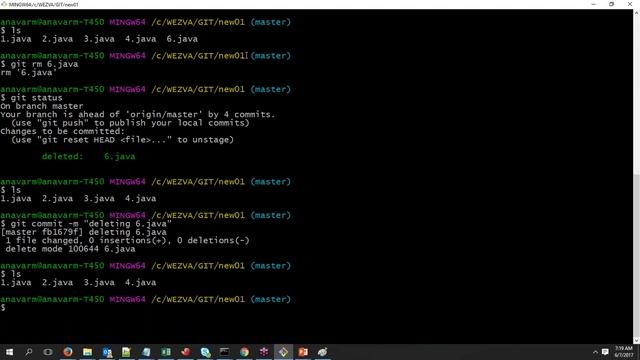
Task: Open the light-blue document app taskbar icon
Action: 146,352
